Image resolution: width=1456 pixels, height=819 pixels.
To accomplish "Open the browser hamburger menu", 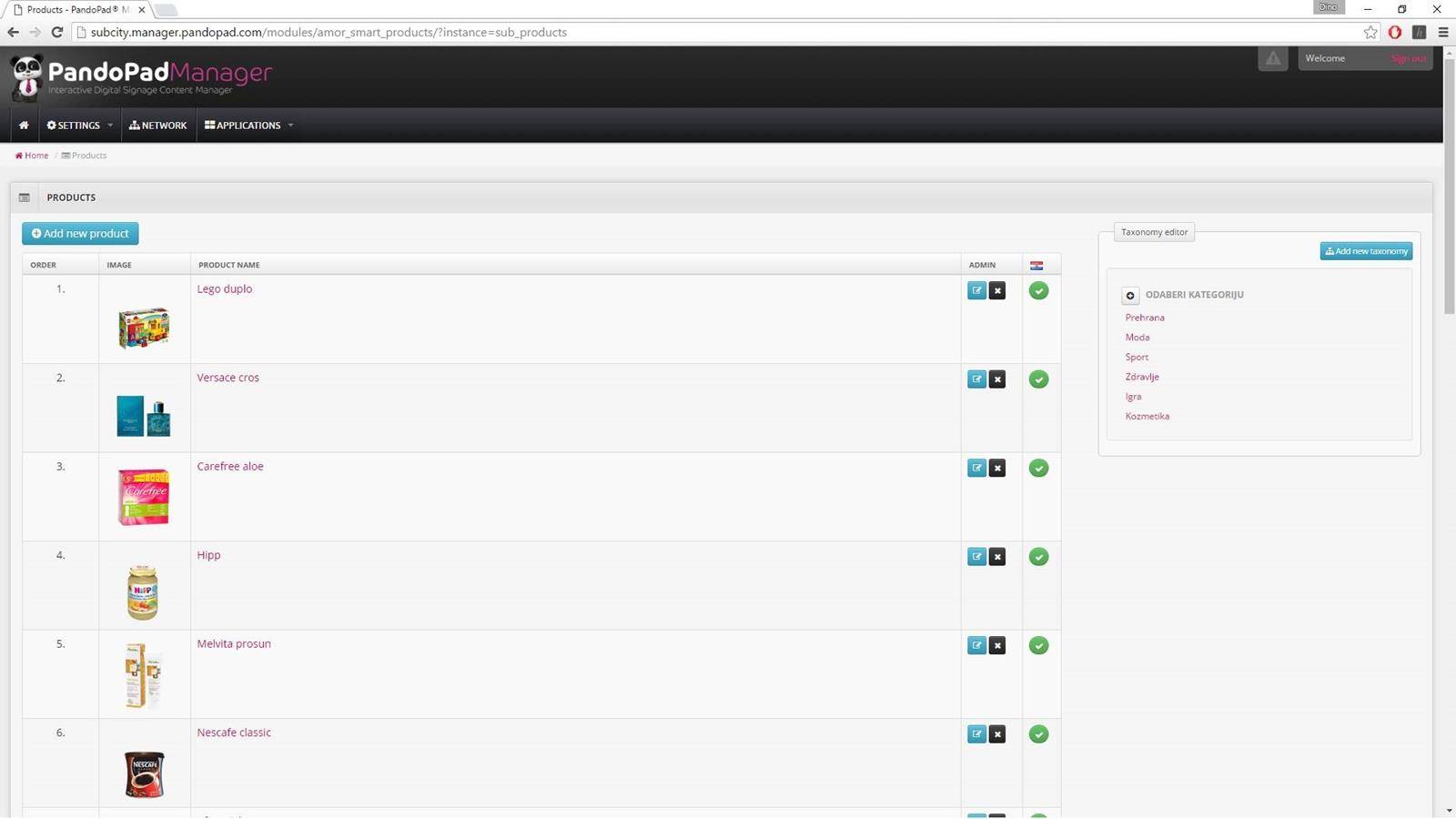I will (x=1443, y=32).
